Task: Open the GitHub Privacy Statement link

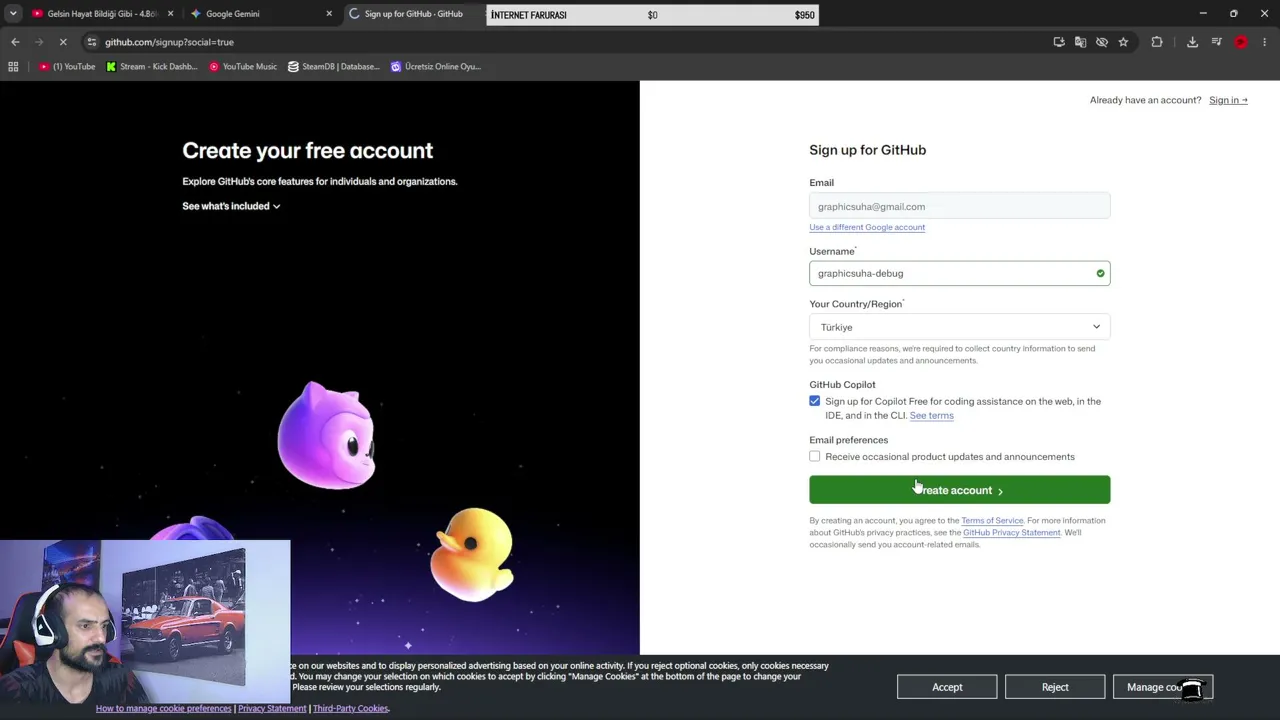Action: coord(1011,533)
